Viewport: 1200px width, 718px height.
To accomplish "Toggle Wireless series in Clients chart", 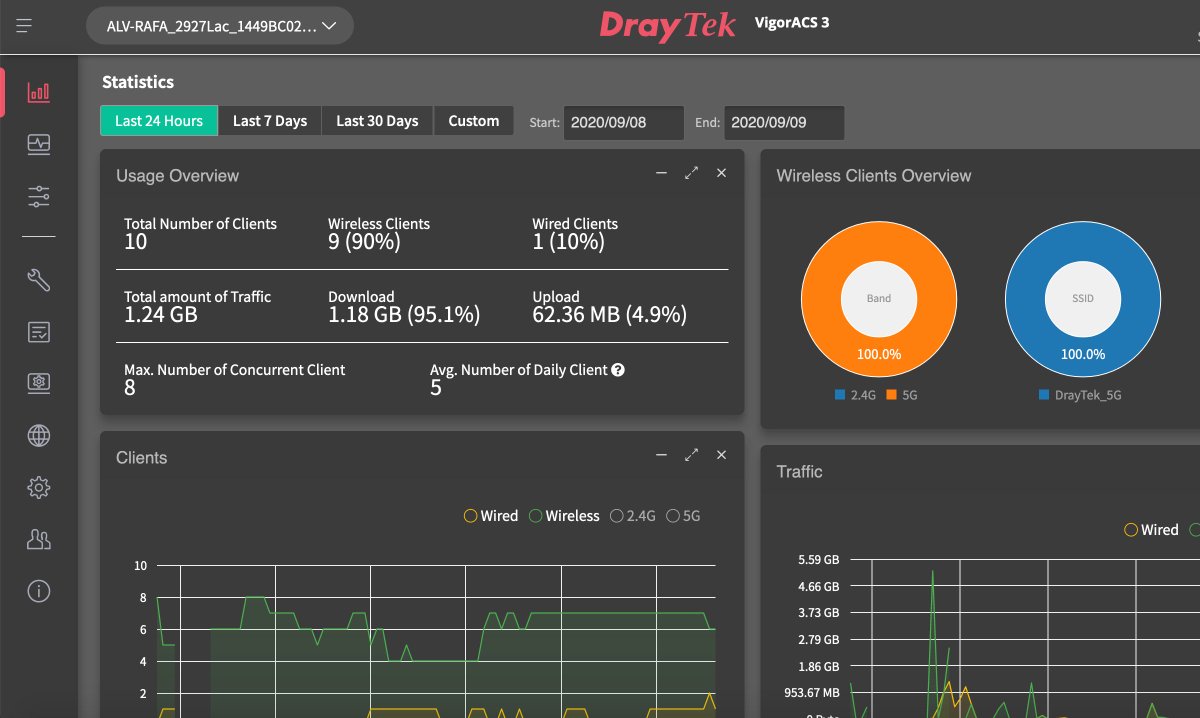I will [x=564, y=516].
